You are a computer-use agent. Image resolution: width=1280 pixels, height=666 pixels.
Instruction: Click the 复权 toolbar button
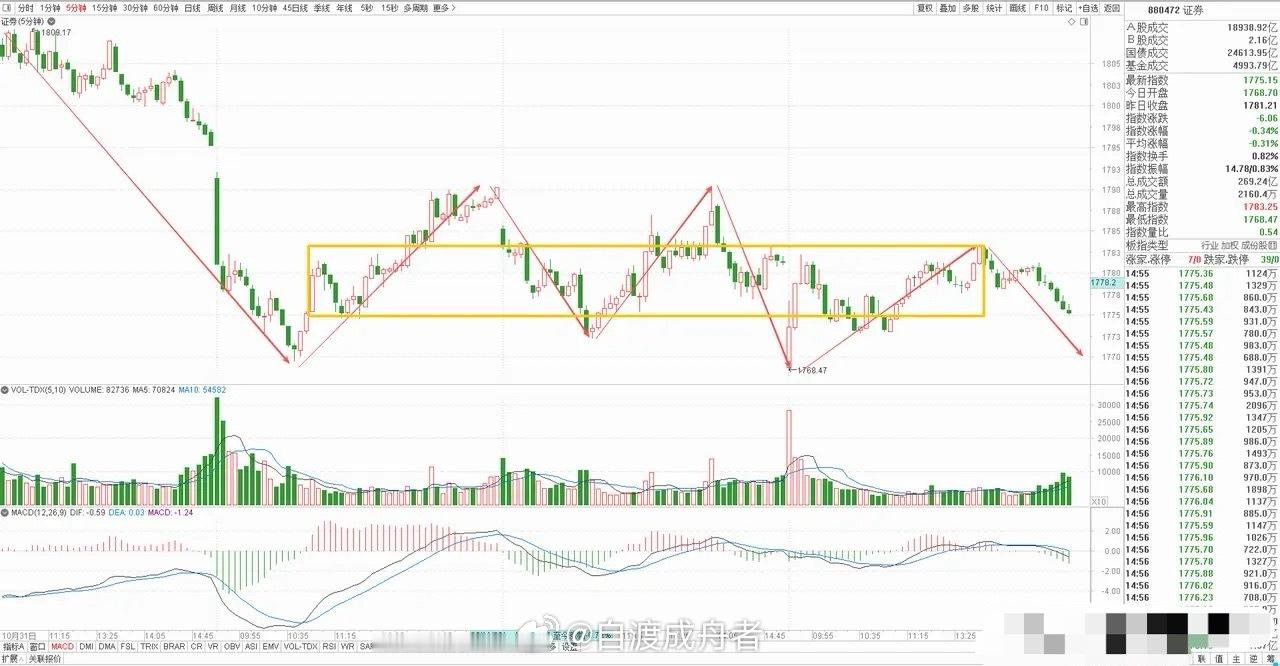[924, 8]
